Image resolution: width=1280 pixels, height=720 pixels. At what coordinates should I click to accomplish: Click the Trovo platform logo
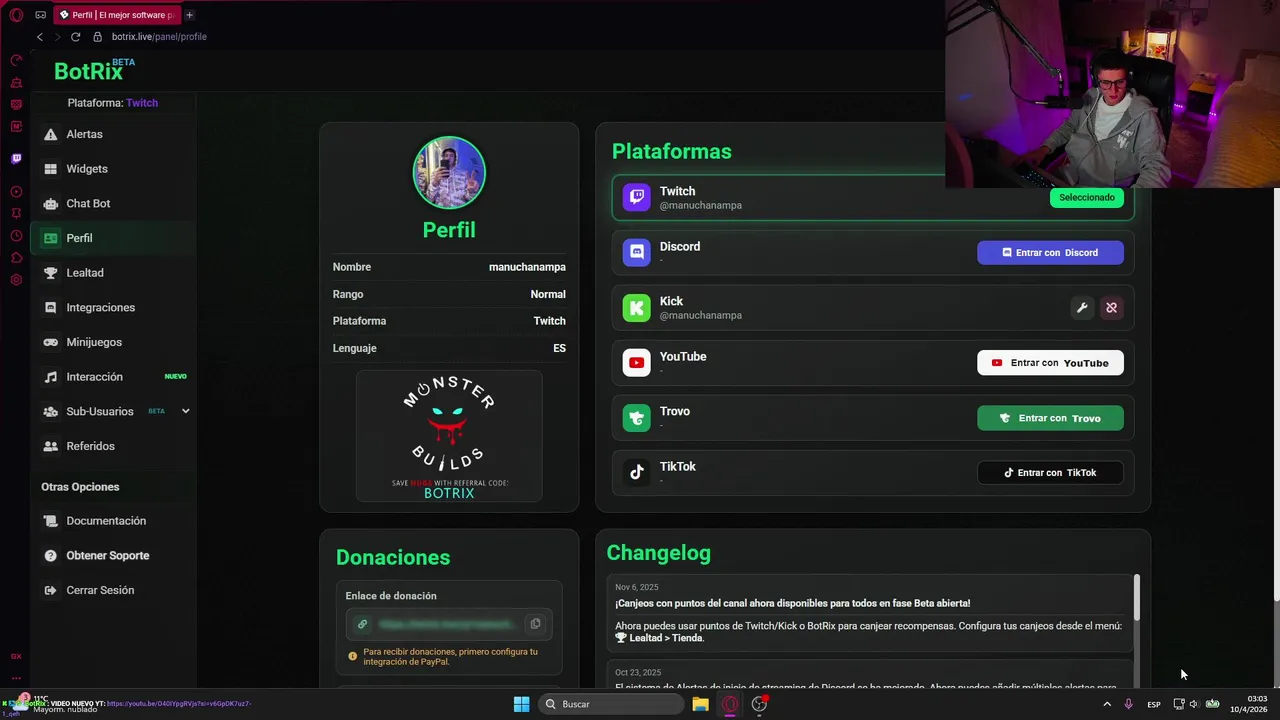pos(636,417)
